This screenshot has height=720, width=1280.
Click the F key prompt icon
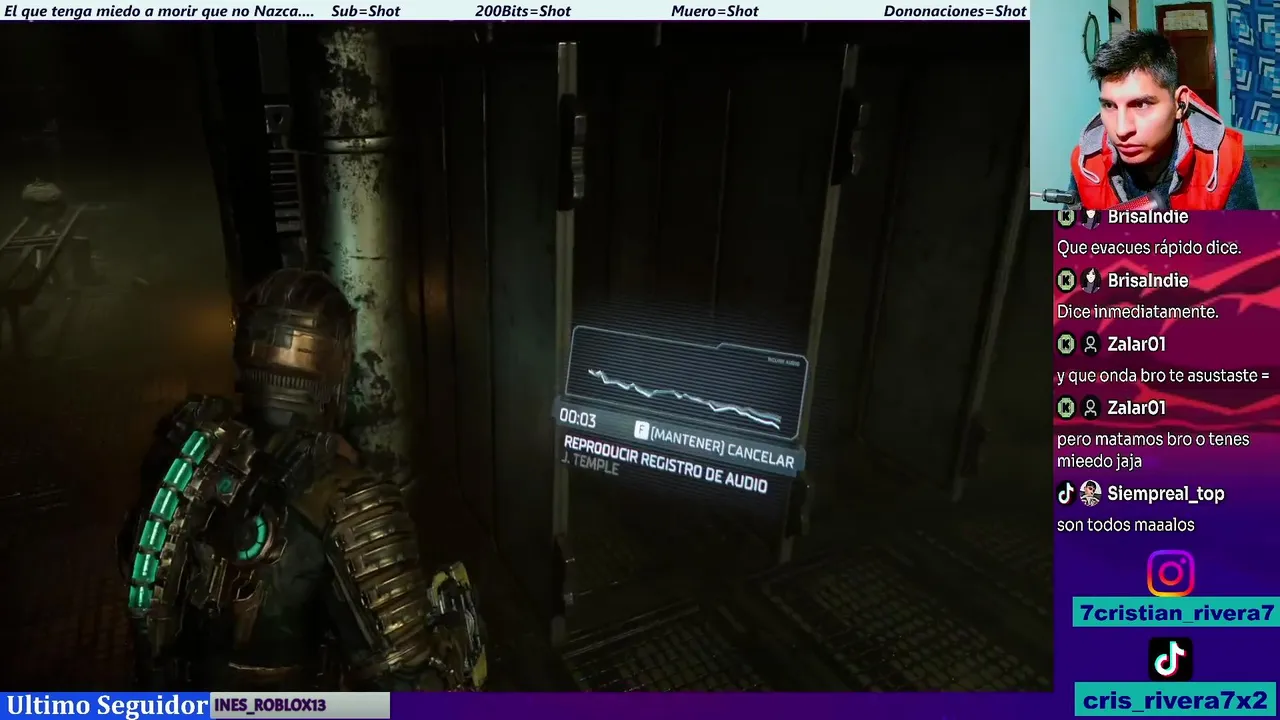(642, 431)
